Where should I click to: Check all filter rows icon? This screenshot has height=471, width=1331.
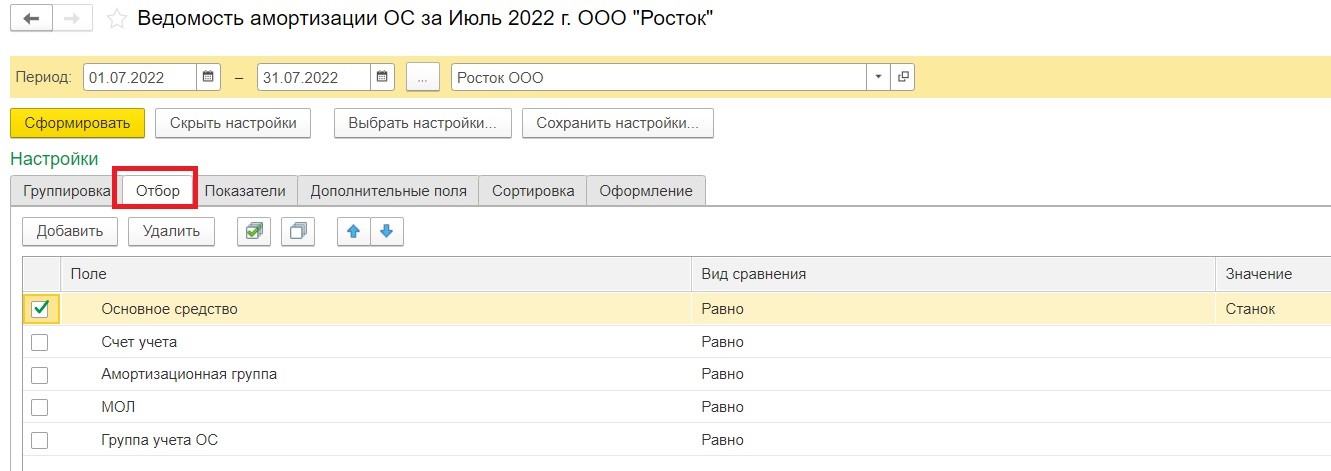point(253,231)
